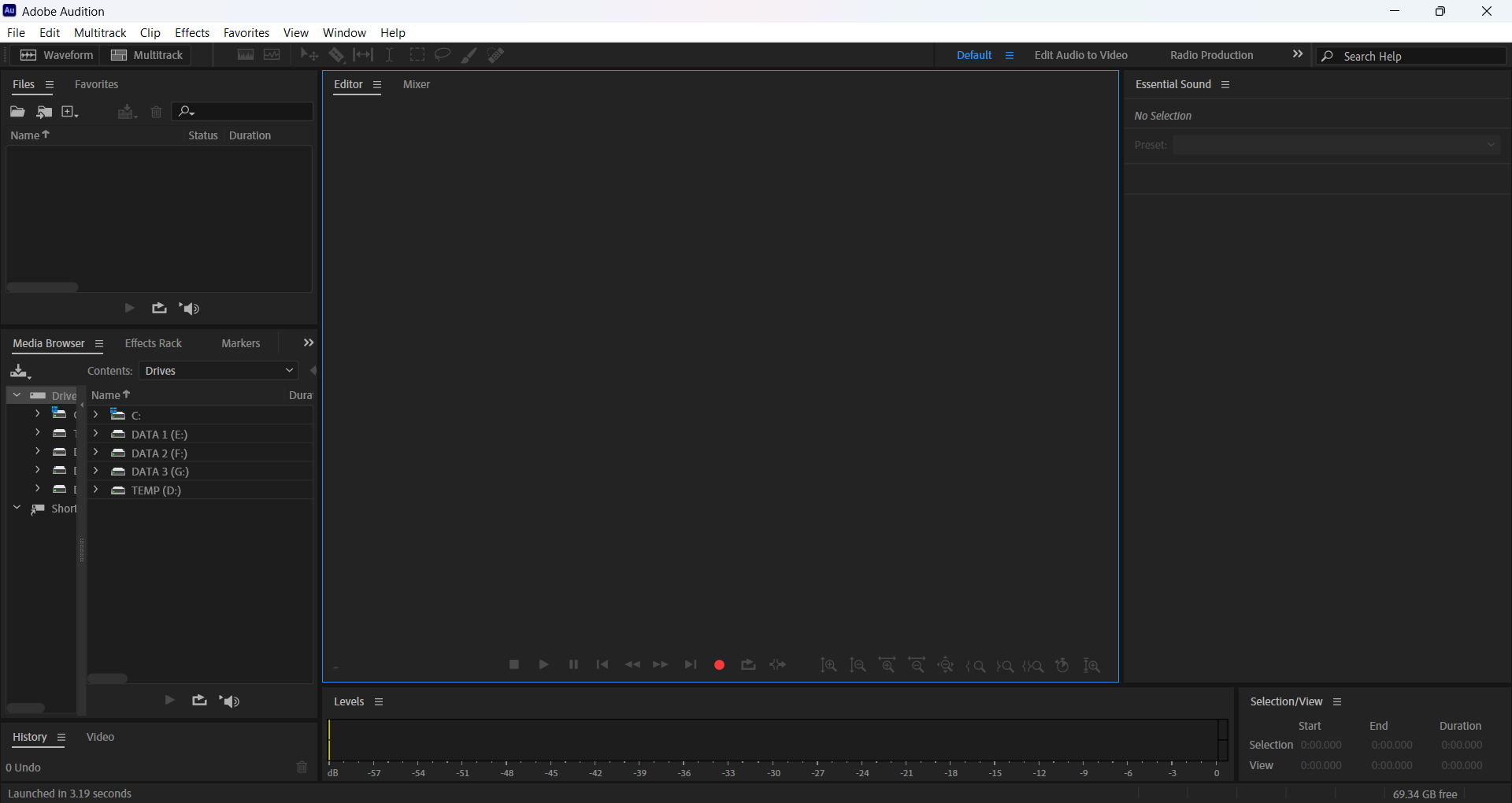Select the Paintbrush Selection tool
This screenshot has width=1512, height=803.
tap(469, 54)
